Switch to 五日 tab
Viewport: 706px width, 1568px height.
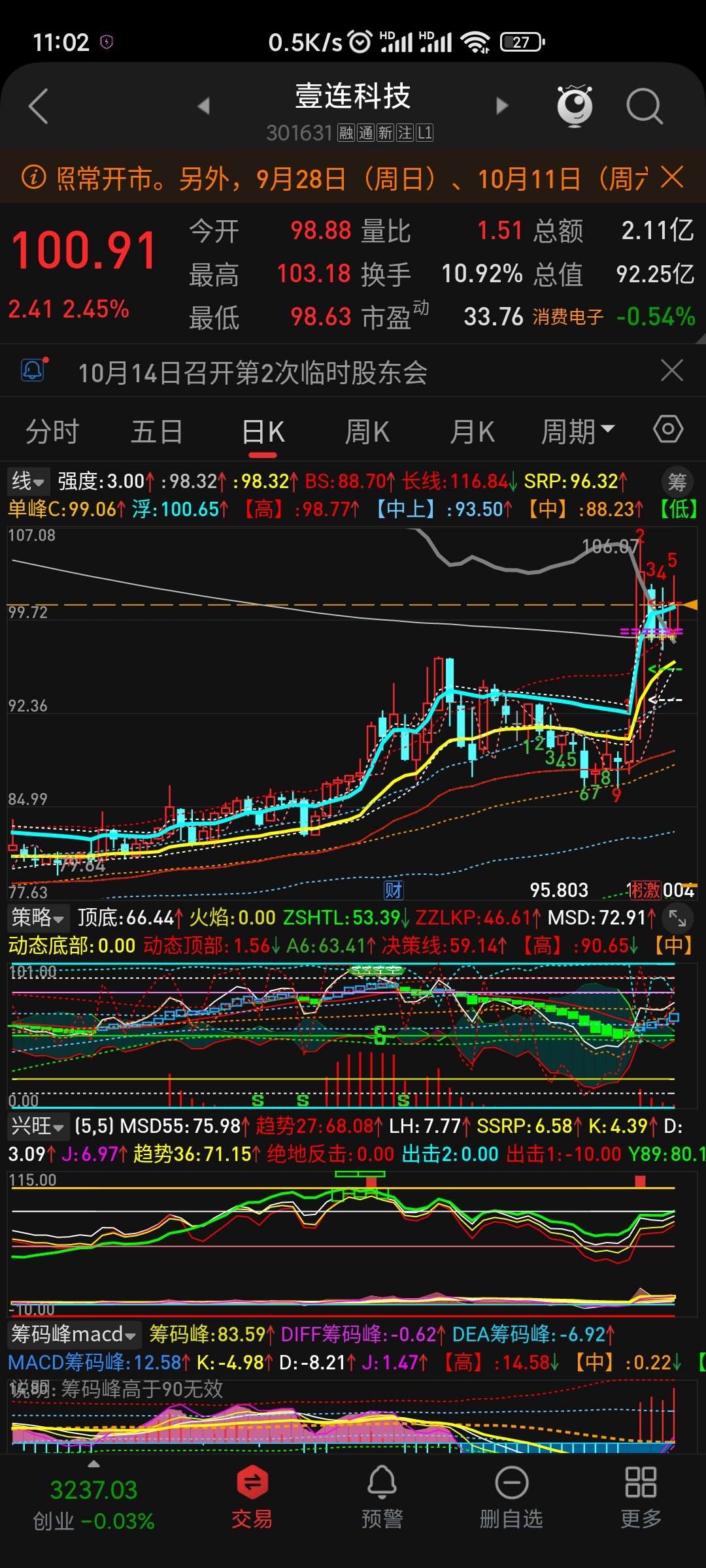point(157,432)
